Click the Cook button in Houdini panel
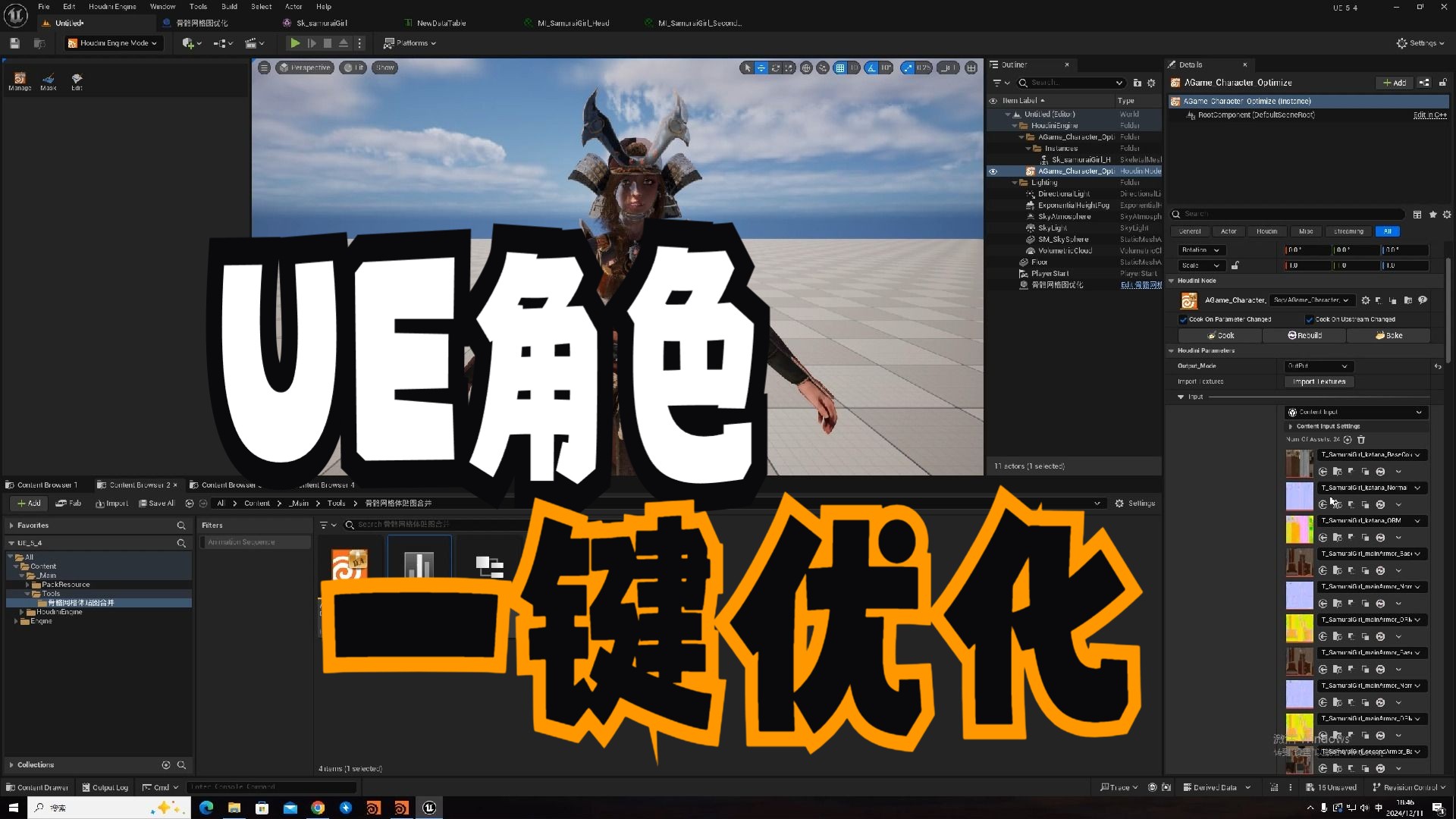The height and width of the screenshot is (819, 1456). pos(1218,335)
